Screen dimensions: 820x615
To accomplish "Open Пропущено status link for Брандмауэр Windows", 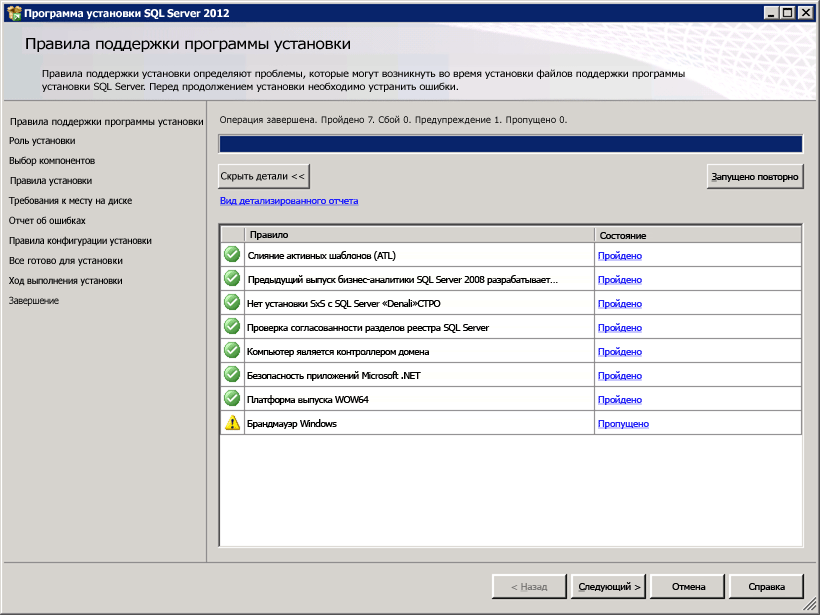I will (x=623, y=424).
